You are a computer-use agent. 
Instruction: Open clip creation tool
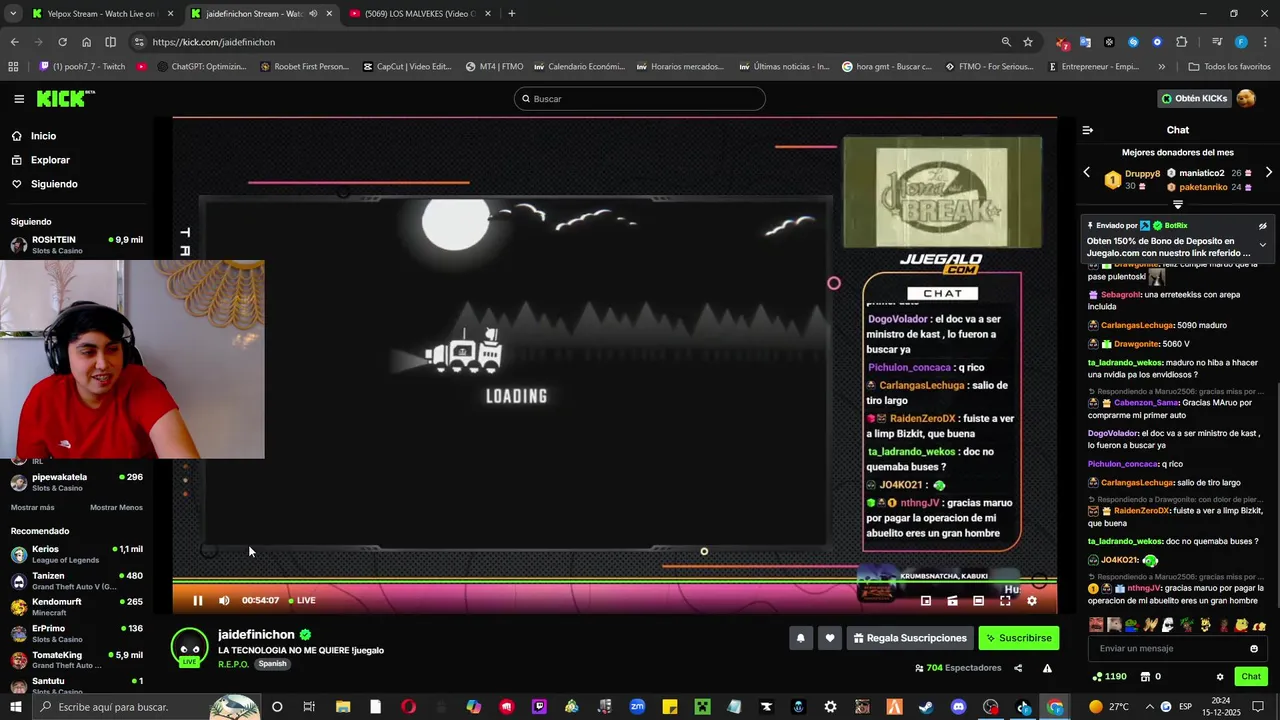(952, 600)
